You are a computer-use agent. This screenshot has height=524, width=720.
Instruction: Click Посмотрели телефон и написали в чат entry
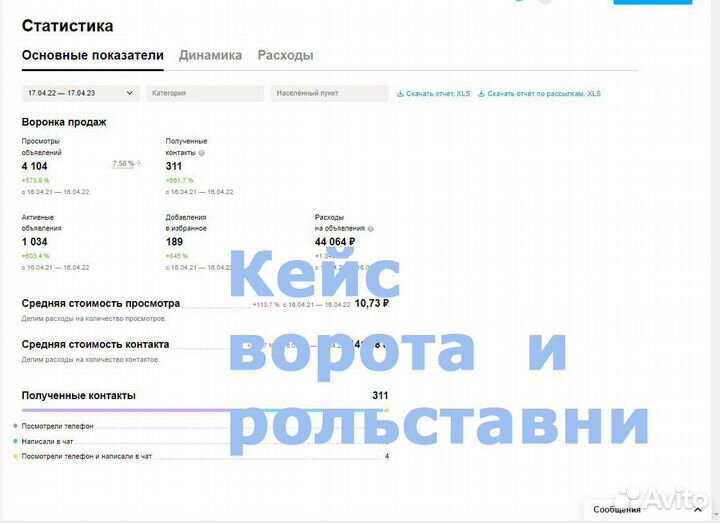coord(86,457)
